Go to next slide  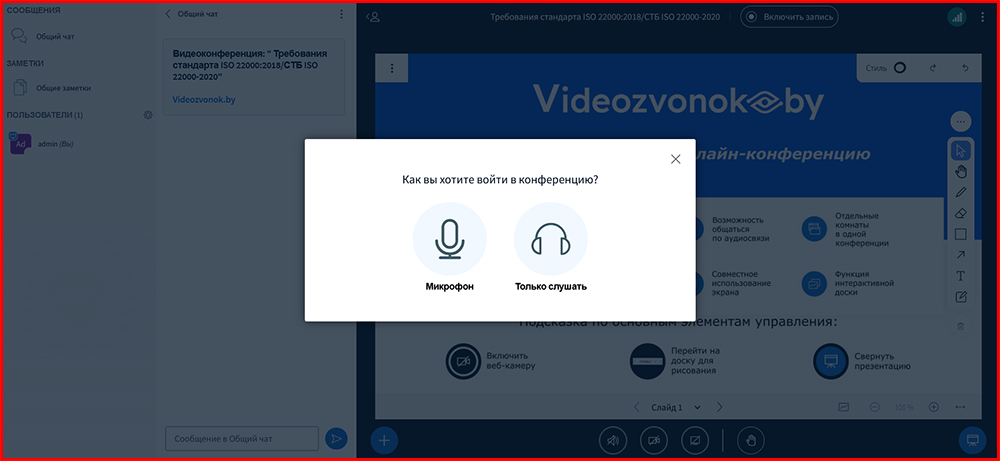[x=719, y=407]
